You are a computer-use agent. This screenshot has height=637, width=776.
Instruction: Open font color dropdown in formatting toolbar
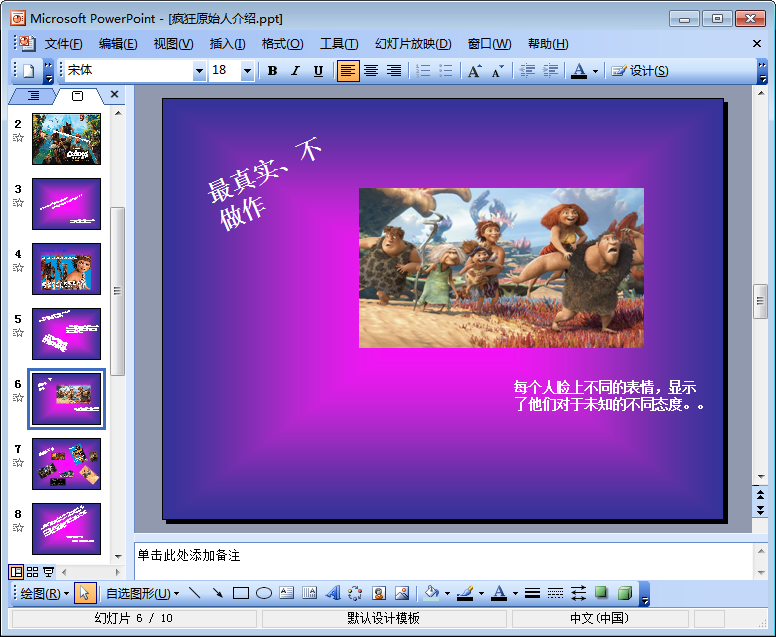(595, 71)
